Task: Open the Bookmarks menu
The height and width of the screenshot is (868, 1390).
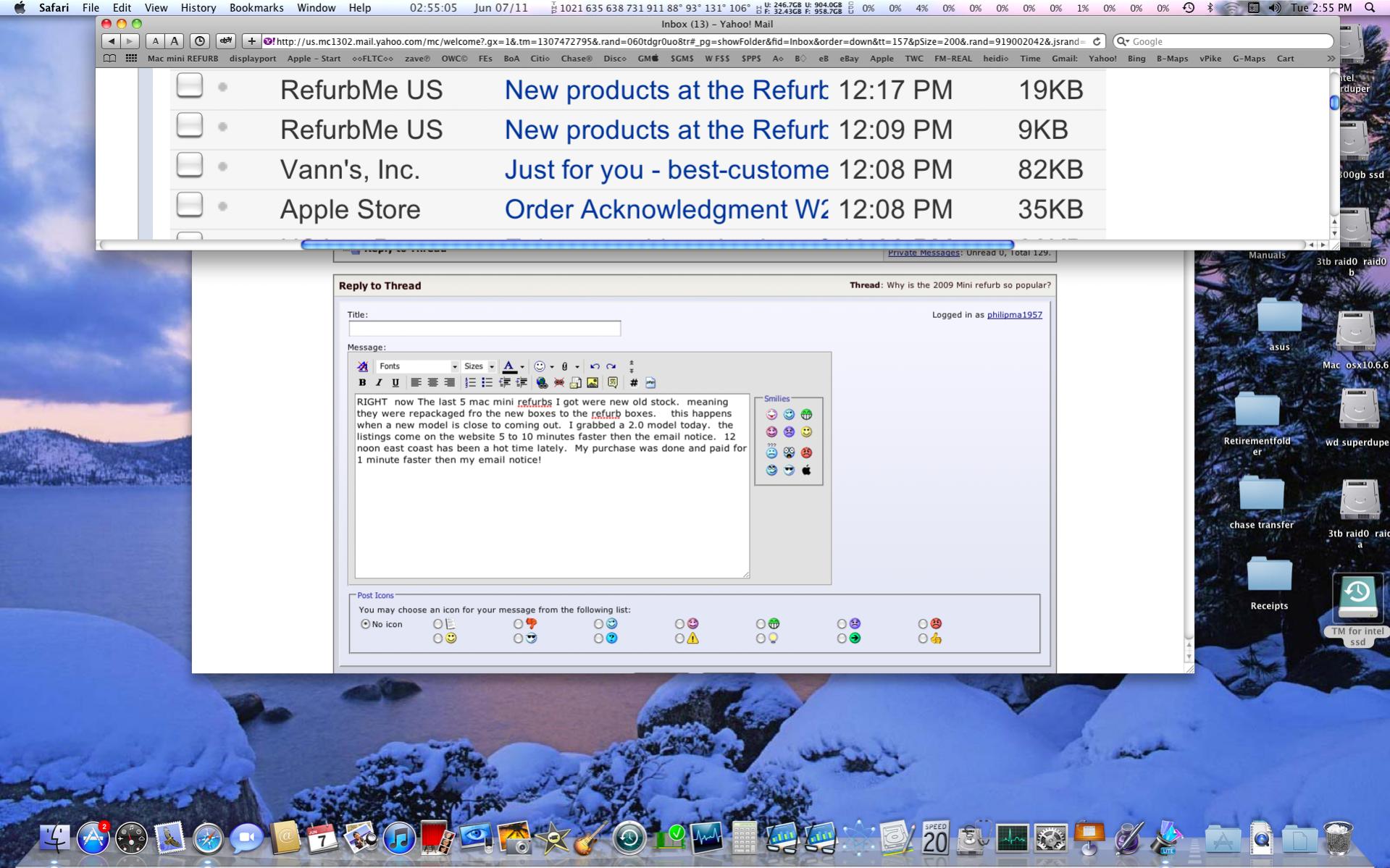Action: 256,8
